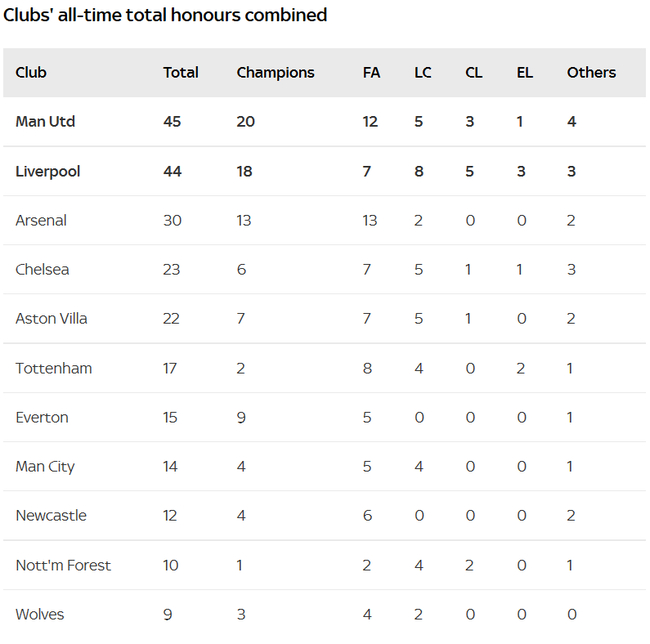650x644 pixels.
Task: Click the Others column header
Action: click(591, 73)
